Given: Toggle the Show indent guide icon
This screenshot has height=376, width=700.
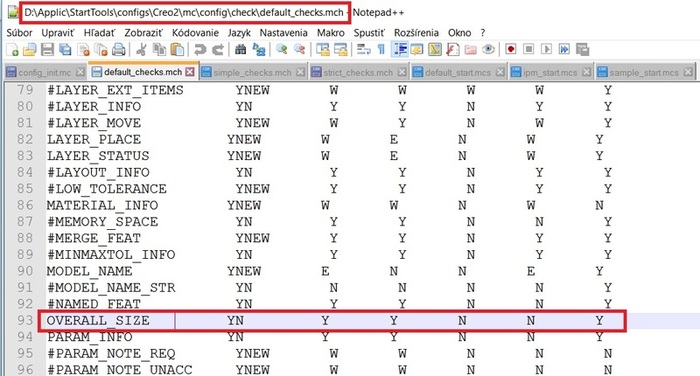Looking at the screenshot, I should (400, 50).
